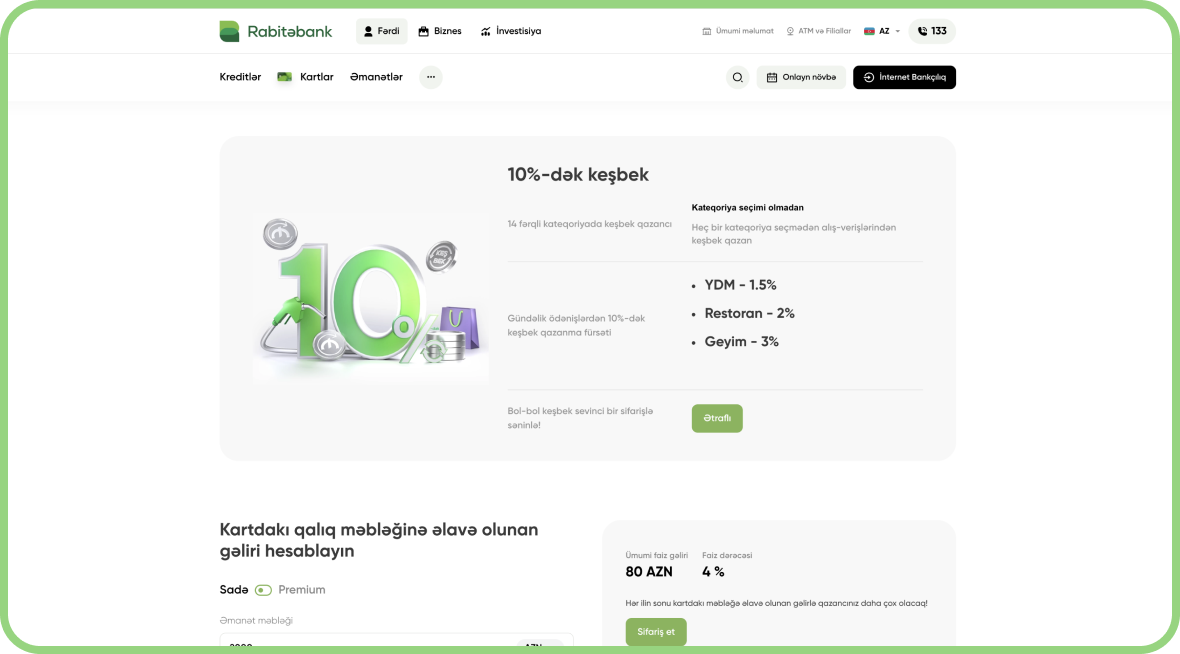This screenshot has width=1180, height=654.
Task: Click the ATM və Filiallar location icon
Action: pyautogui.click(x=790, y=31)
